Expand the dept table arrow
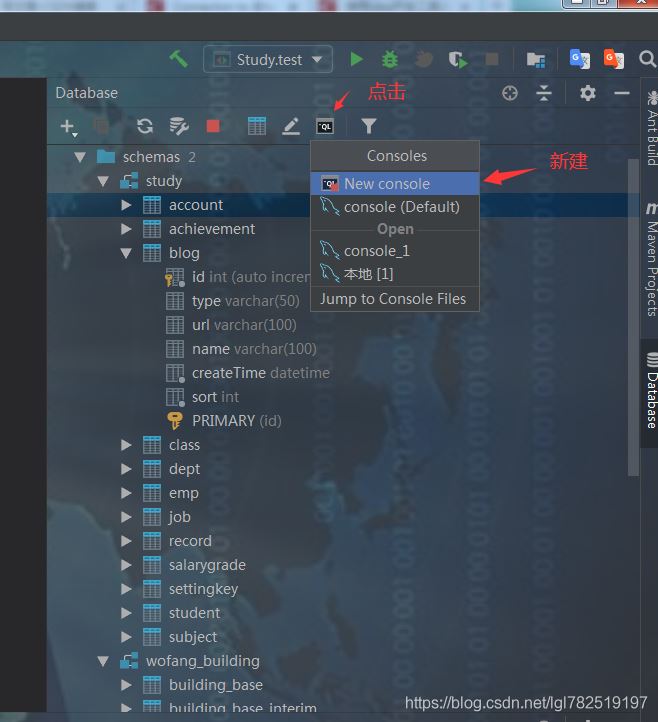This screenshot has width=658, height=722. click(126, 469)
